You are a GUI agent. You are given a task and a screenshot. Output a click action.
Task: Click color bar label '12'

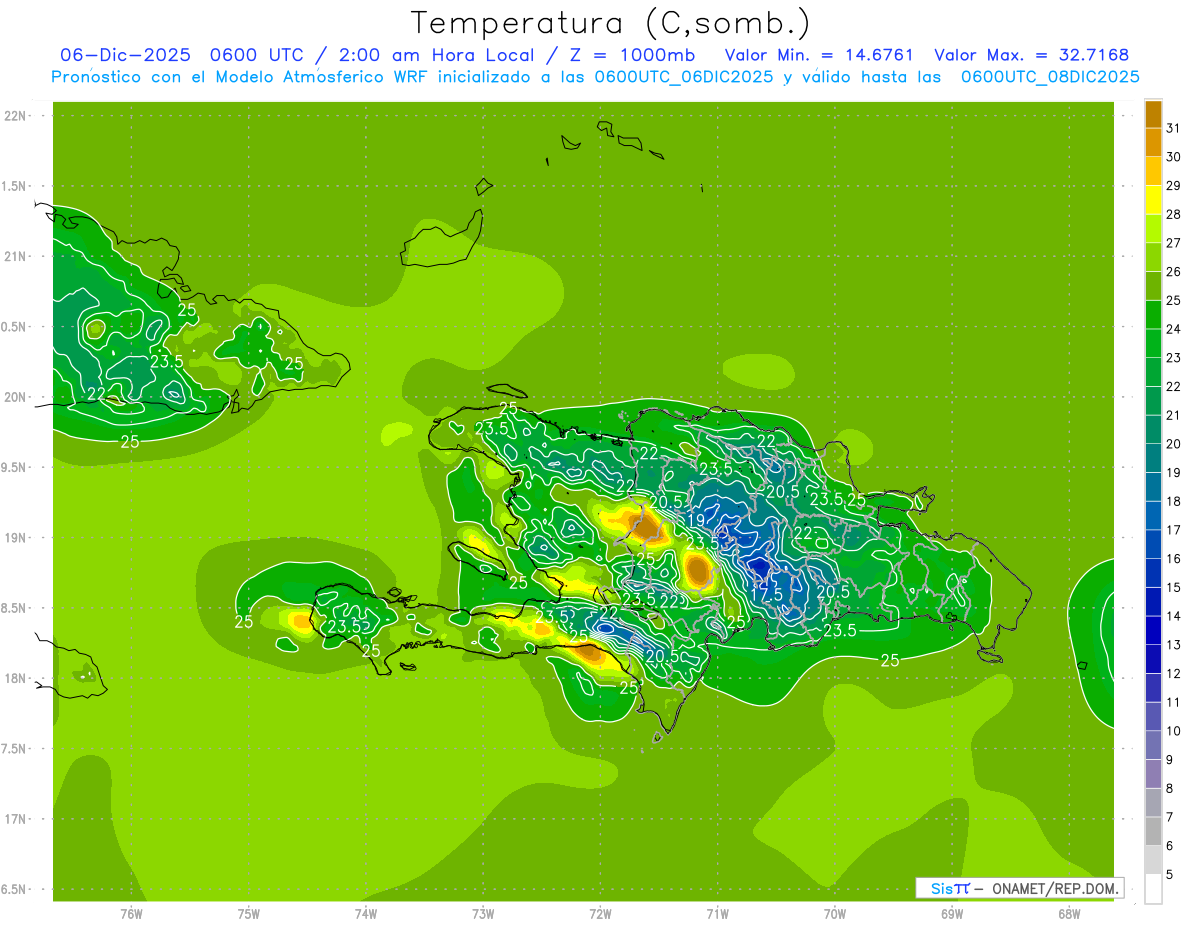tap(1173, 674)
